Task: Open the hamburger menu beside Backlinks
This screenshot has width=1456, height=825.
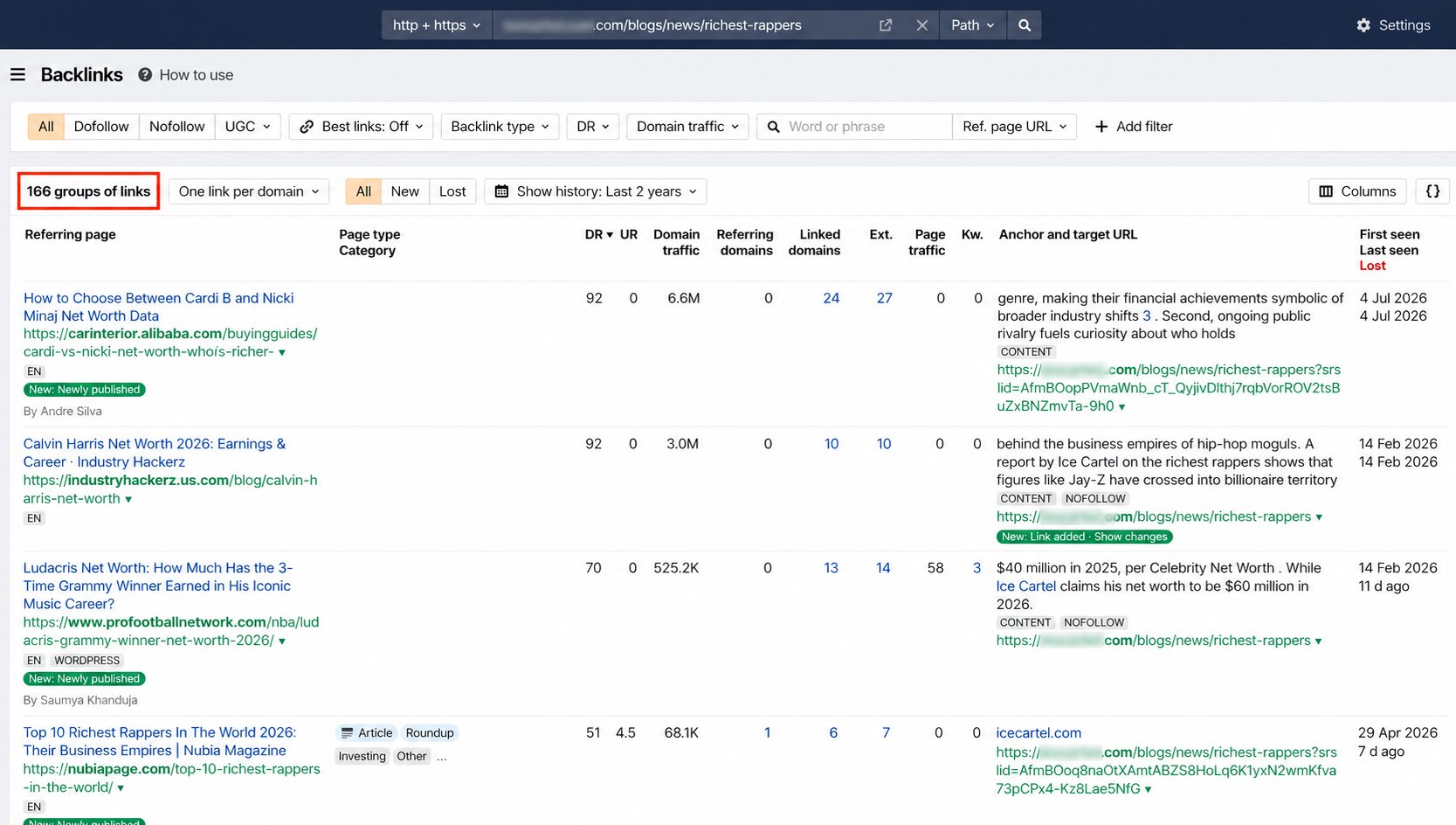Action: tap(17, 75)
